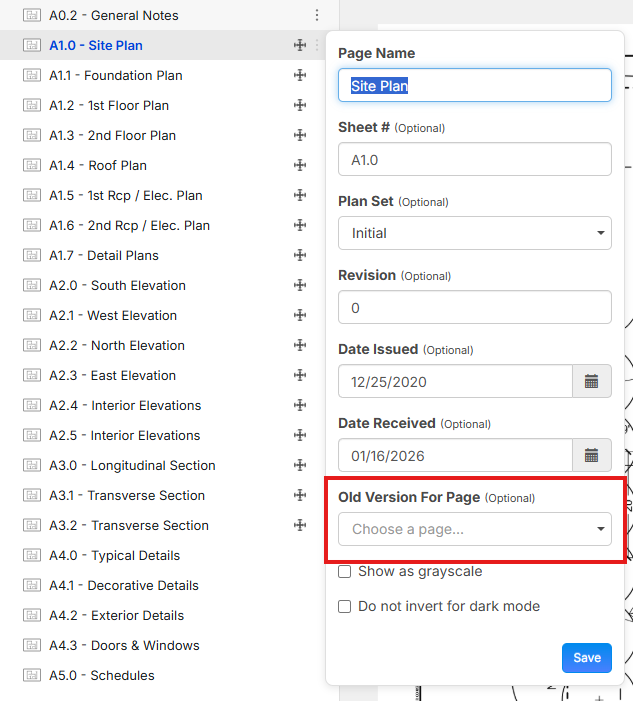Enable the Show as grayscale checkbox
This screenshot has width=633, height=701.
coord(345,572)
